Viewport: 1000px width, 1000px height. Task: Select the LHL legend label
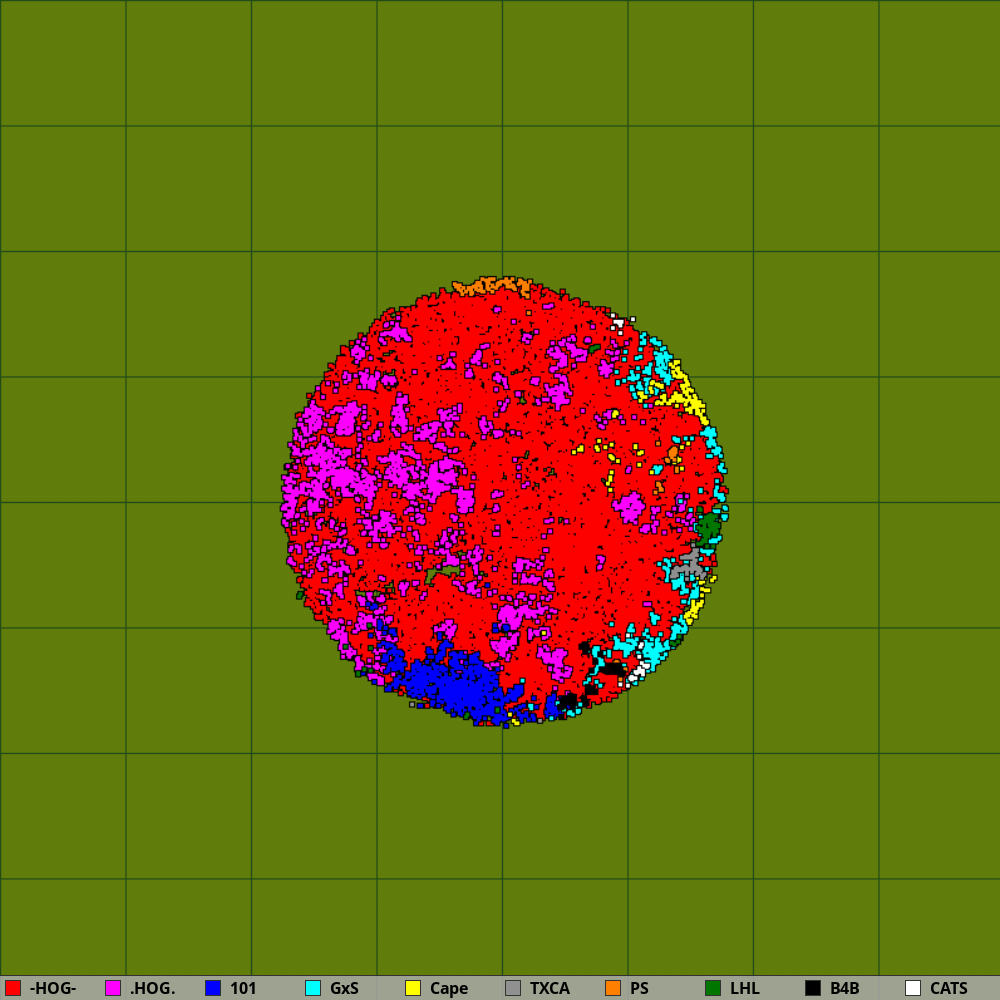pos(744,989)
